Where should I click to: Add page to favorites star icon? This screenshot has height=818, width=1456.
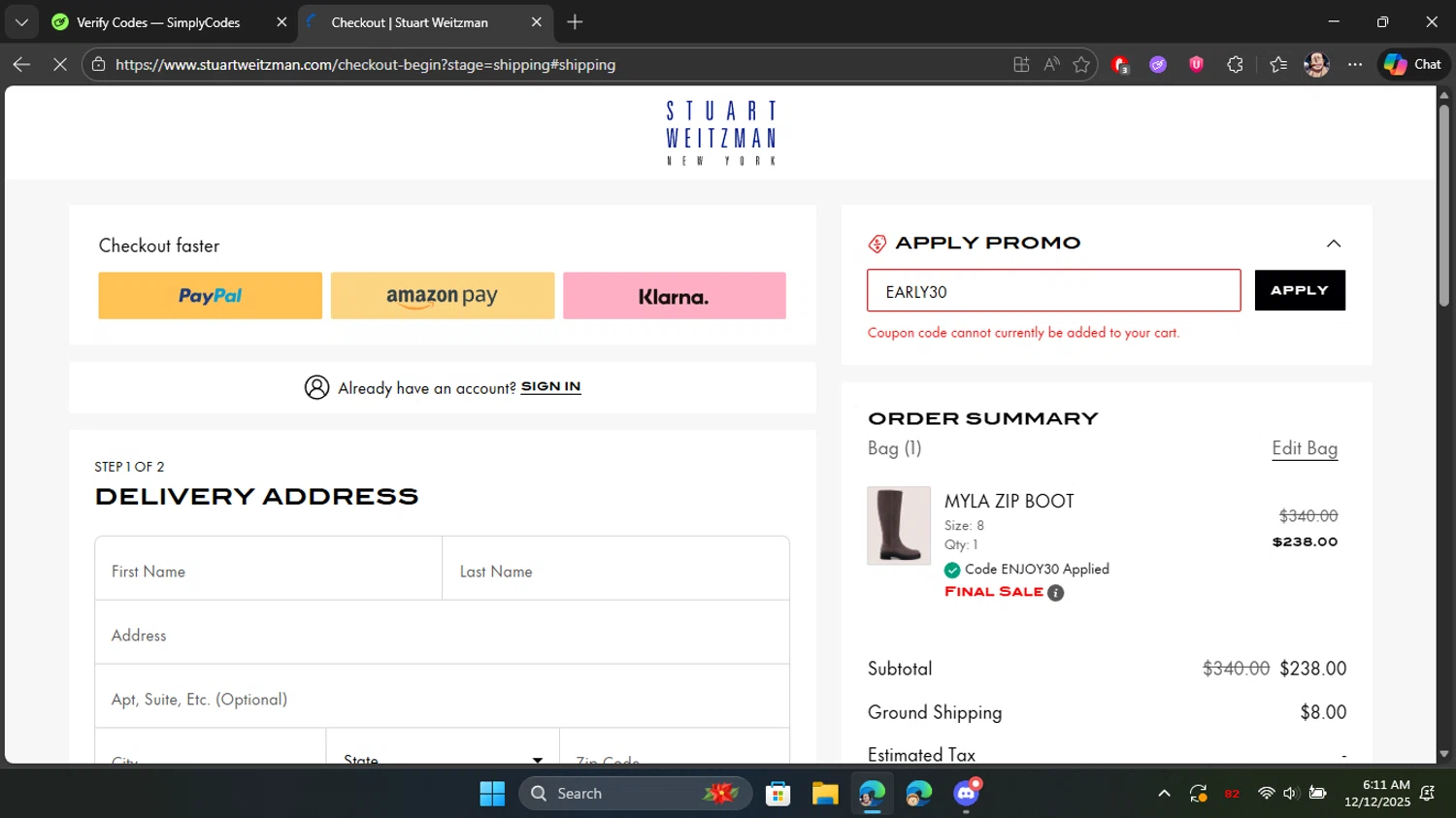[x=1081, y=65]
